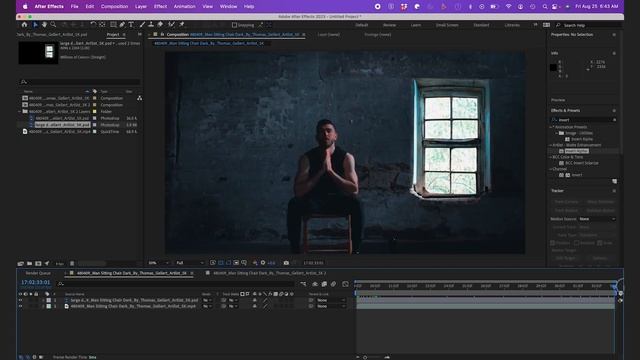Select the Eraser tool
The width and height of the screenshot is (640, 360).
pos(160,25)
